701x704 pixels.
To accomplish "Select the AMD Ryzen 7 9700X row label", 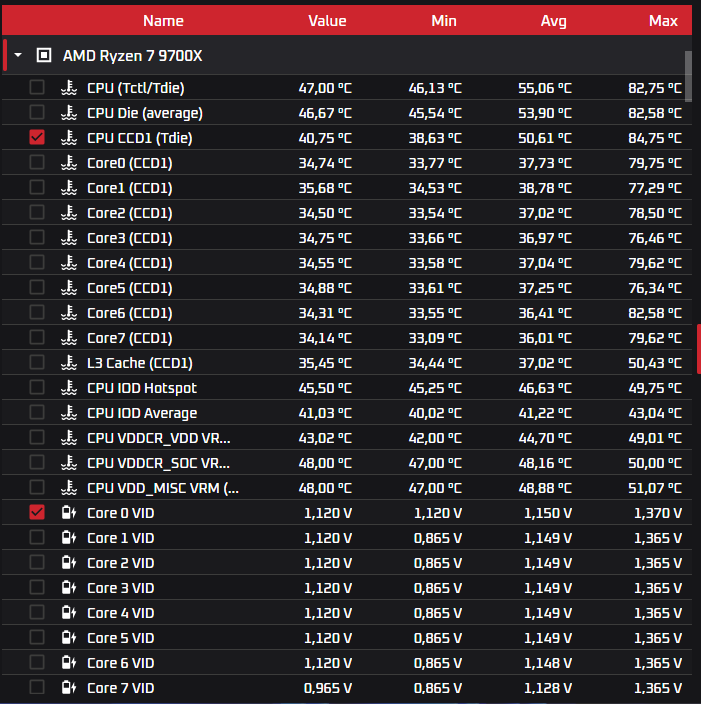I will [x=132, y=56].
